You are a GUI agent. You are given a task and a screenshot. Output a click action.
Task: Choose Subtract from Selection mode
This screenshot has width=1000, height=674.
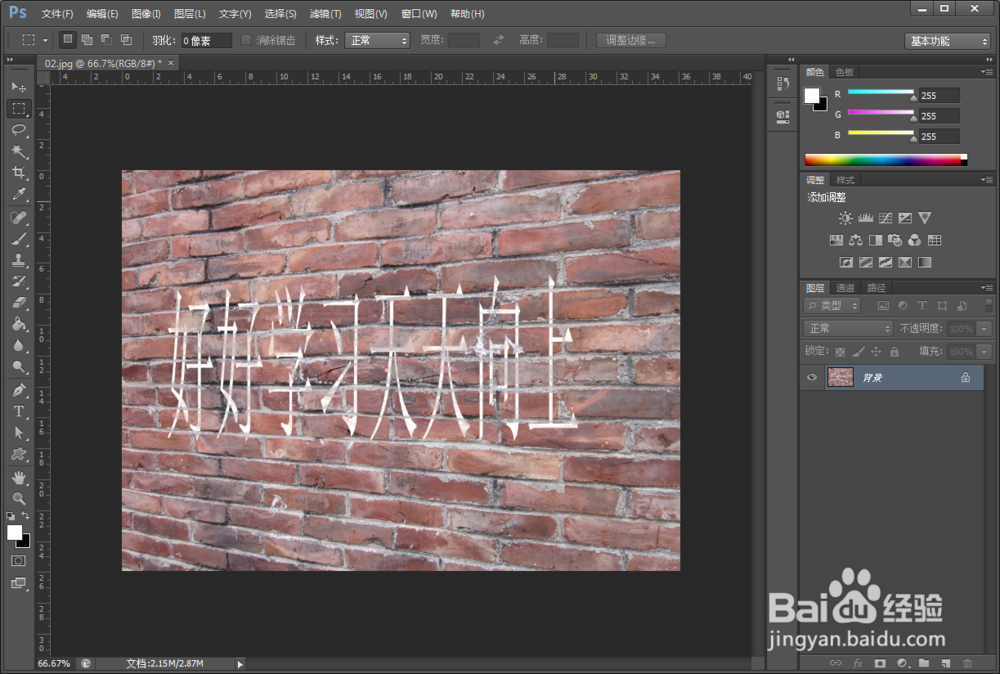[107, 40]
